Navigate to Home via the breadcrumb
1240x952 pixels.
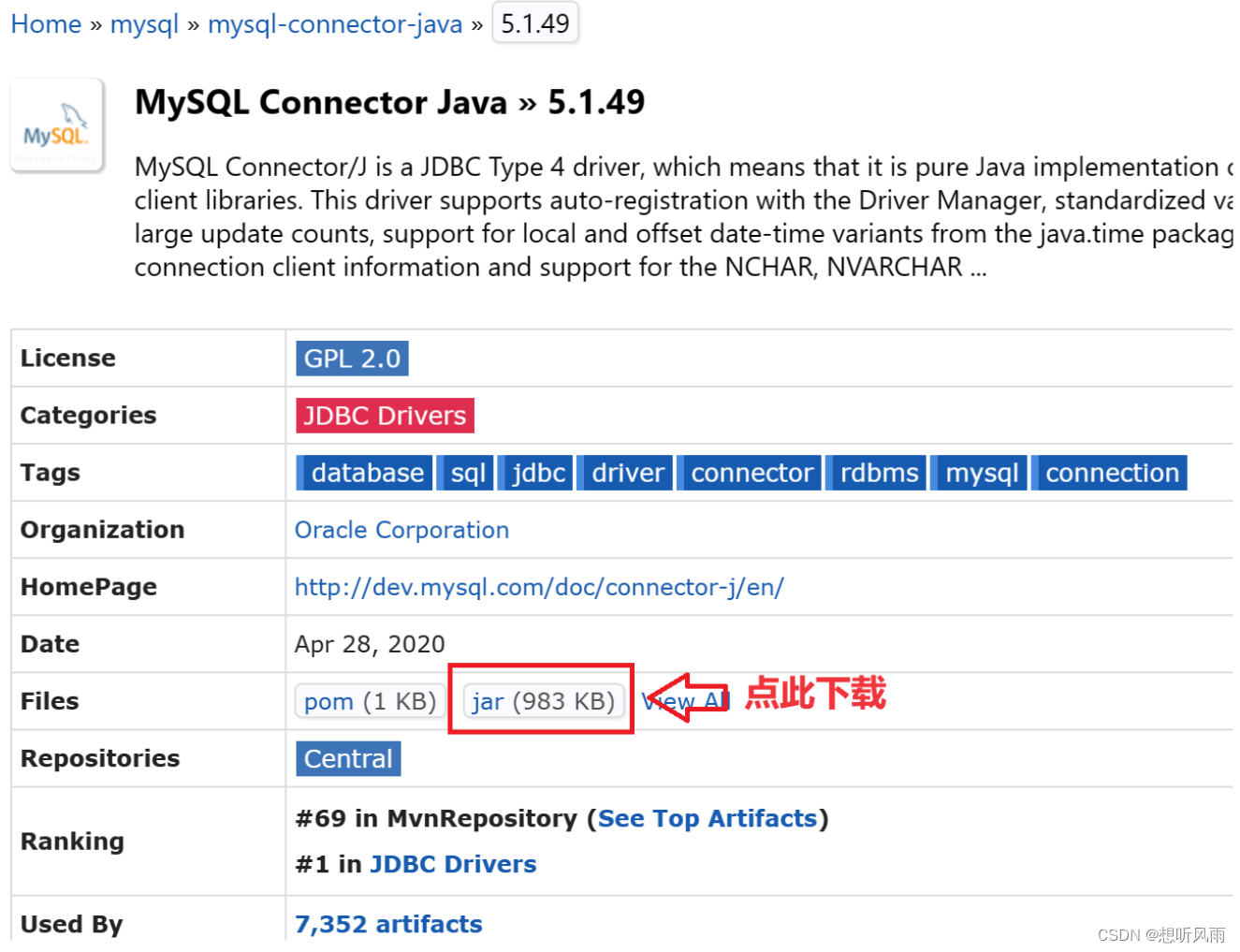coord(45,23)
